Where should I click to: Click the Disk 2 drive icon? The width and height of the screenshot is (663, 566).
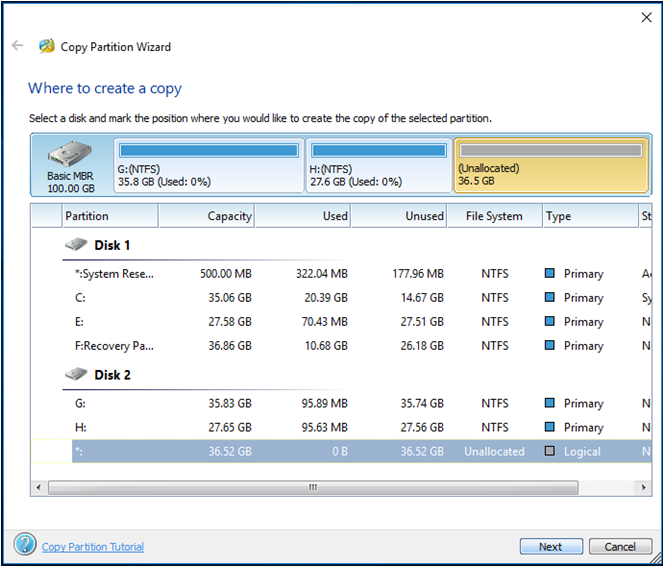76,374
